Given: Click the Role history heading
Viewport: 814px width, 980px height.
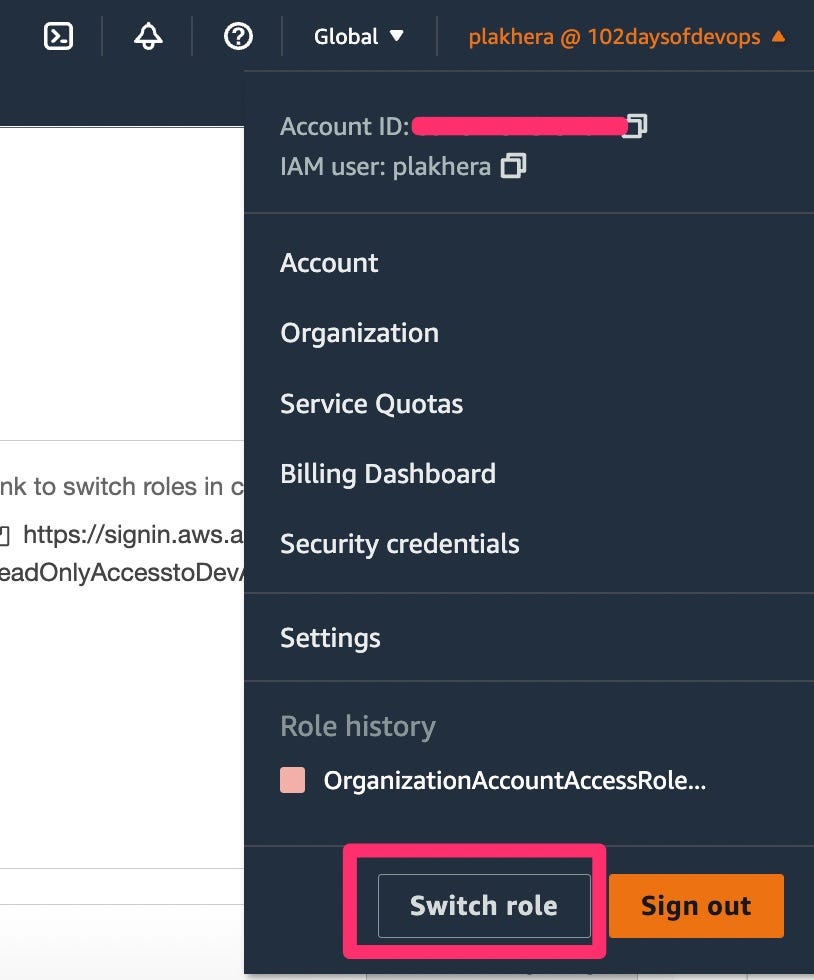Looking at the screenshot, I should point(357,726).
